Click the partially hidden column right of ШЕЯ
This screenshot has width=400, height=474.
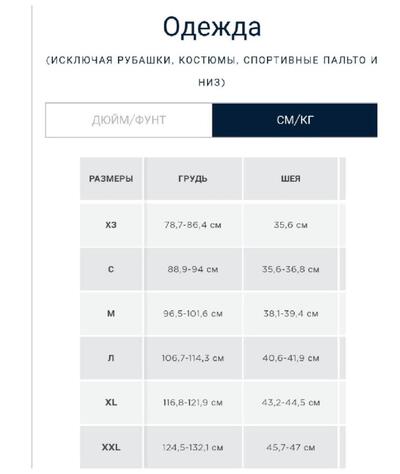pyautogui.click(x=342, y=179)
